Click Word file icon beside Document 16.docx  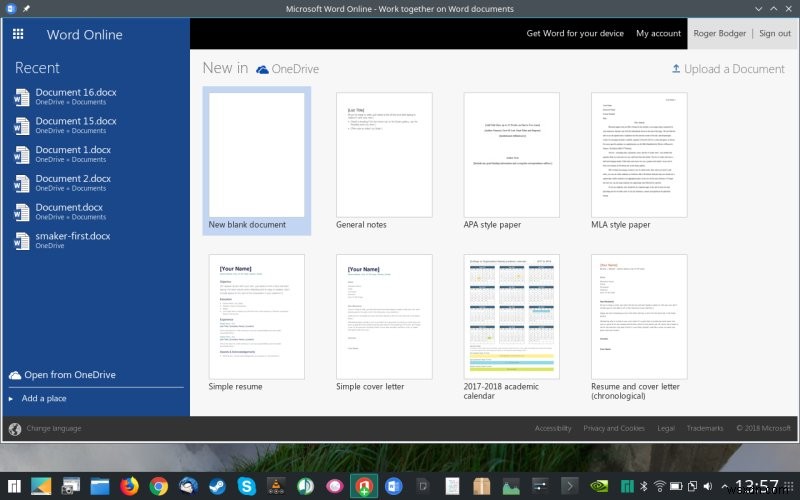[21, 97]
